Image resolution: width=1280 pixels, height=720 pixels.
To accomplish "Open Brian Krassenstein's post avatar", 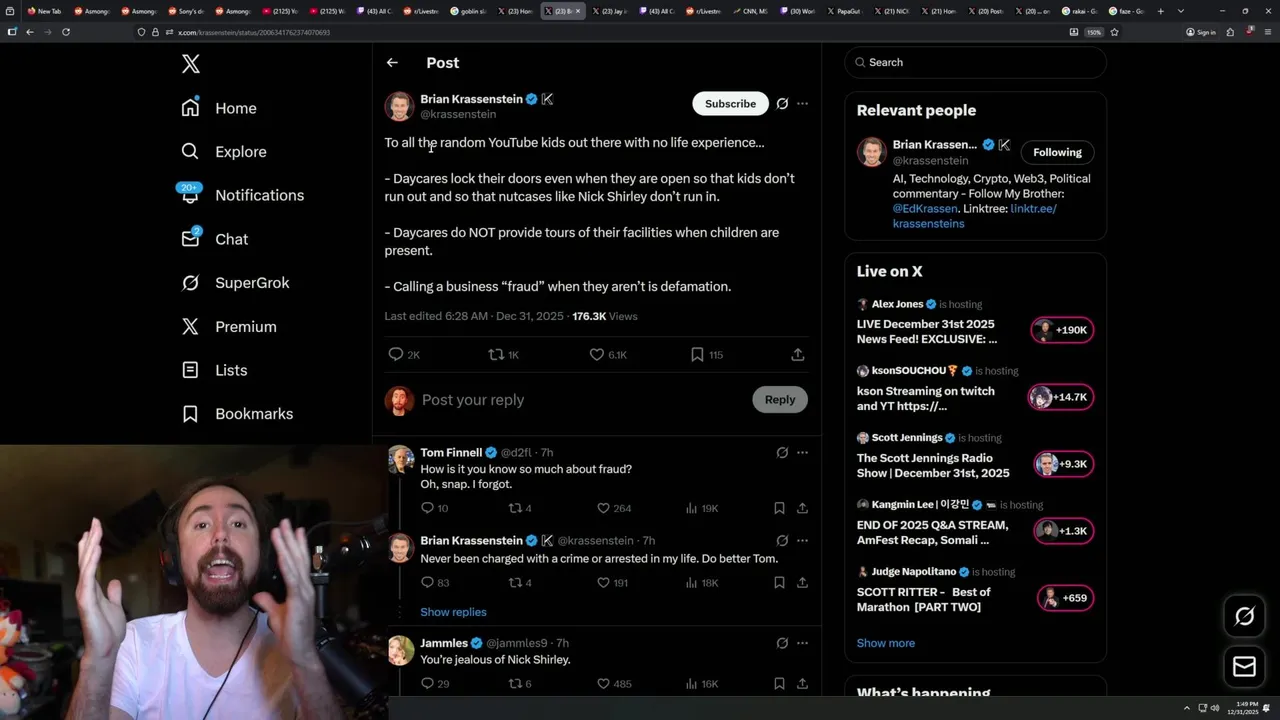I will click(x=399, y=106).
